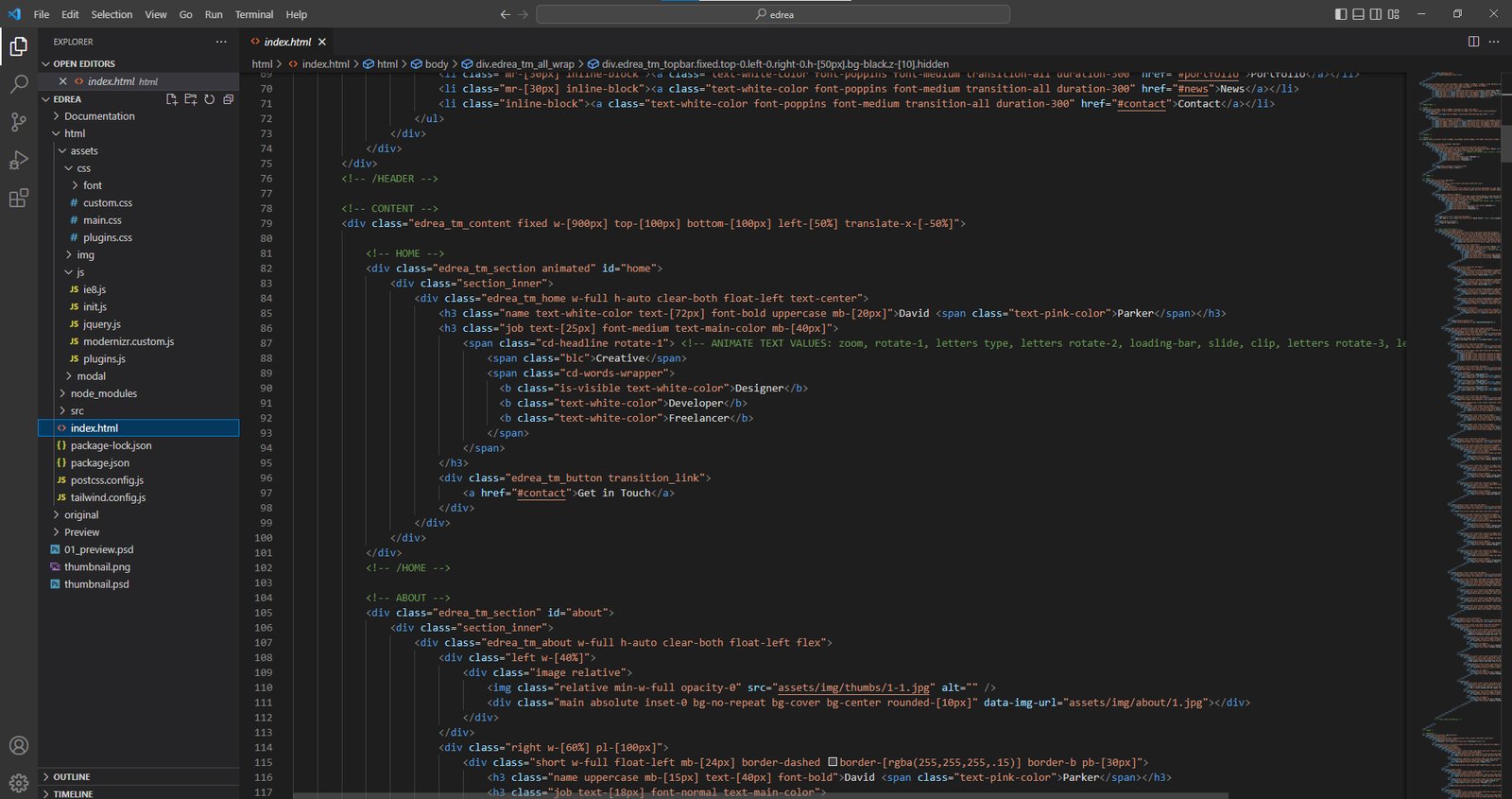Click the New Folder icon in explorer
The width and height of the screenshot is (1512, 799).
pos(191,99)
